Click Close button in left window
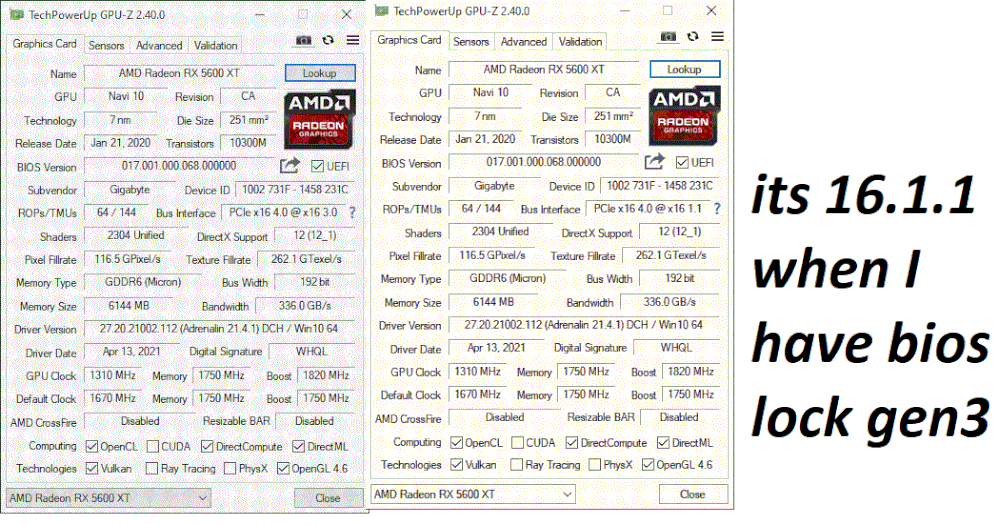Image resolution: width=999 pixels, height=525 pixels. (328, 498)
